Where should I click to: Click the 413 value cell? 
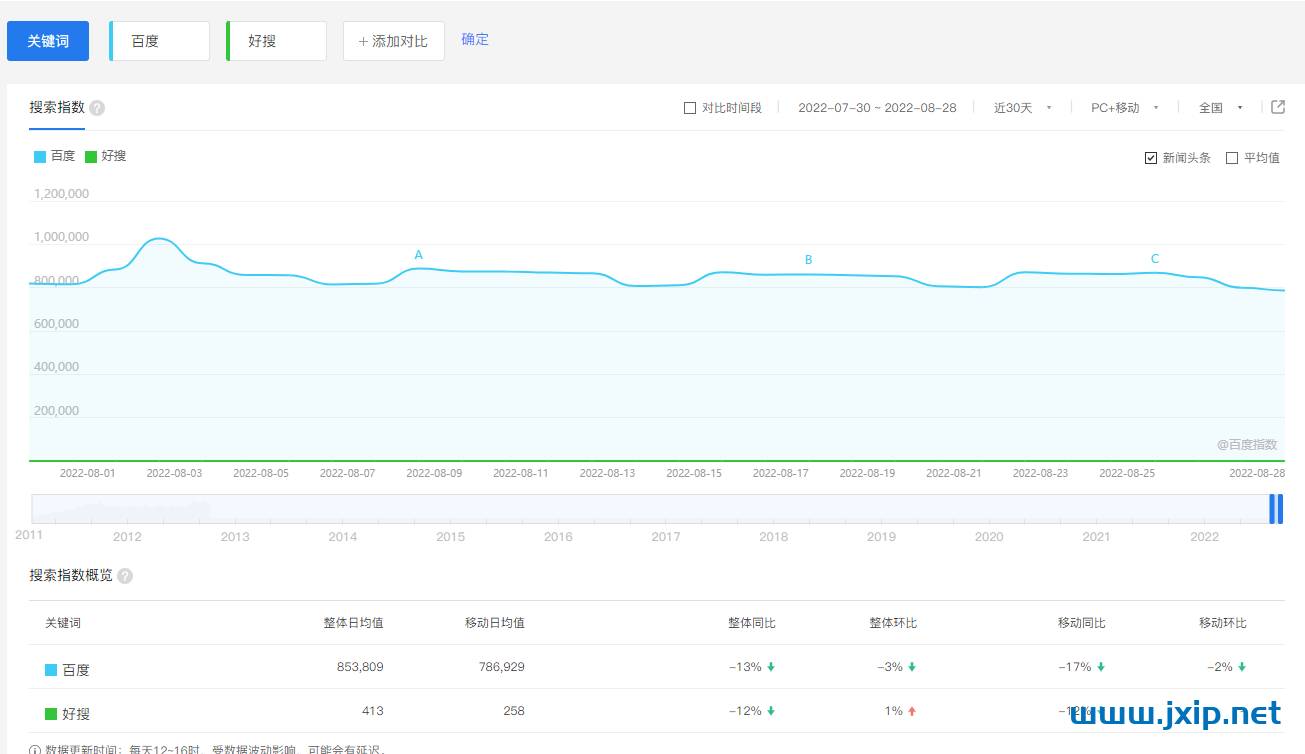point(372,711)
